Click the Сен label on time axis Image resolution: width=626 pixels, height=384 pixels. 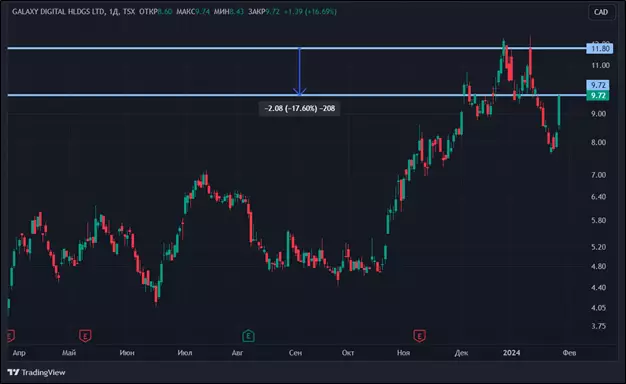[295, 353]
